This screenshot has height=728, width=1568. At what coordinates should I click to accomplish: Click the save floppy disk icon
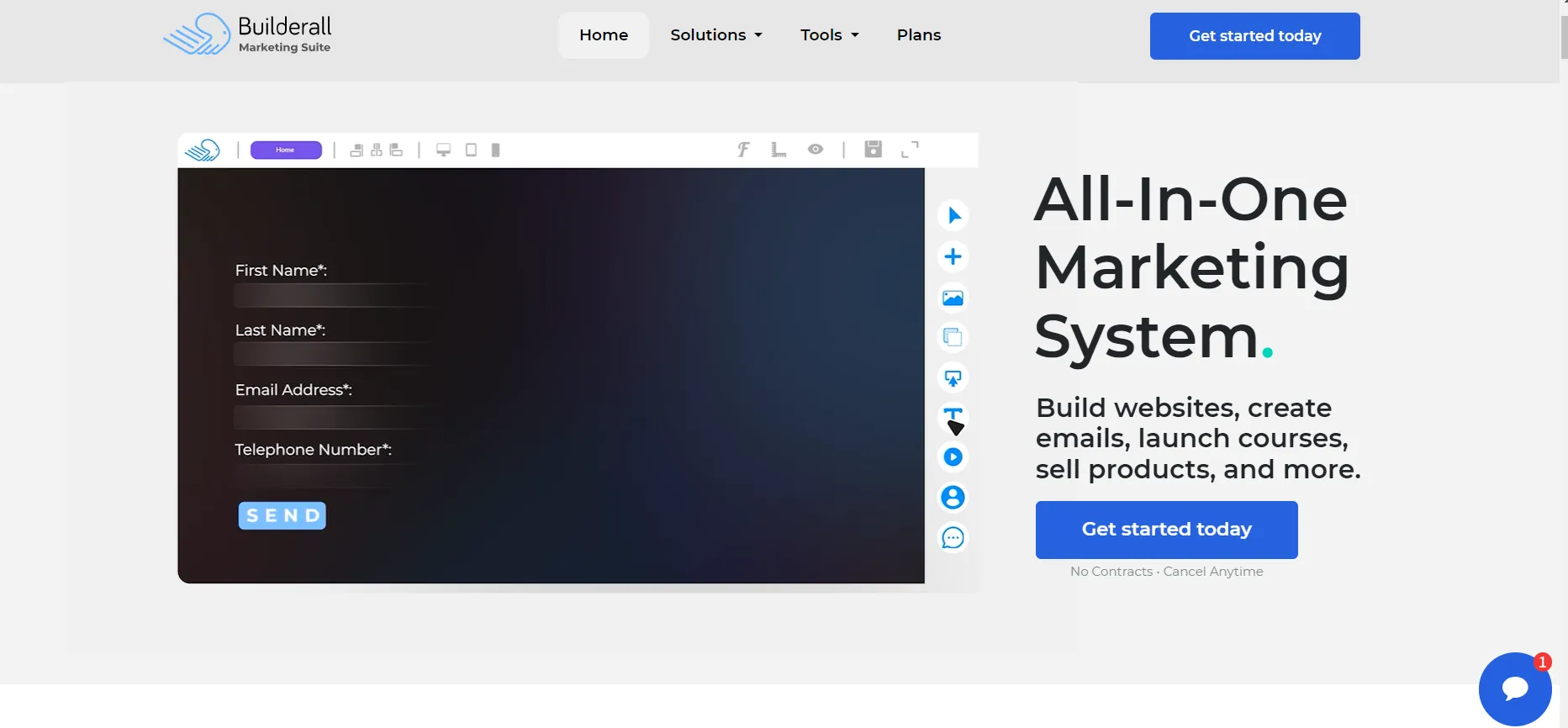tap(874, 149)
